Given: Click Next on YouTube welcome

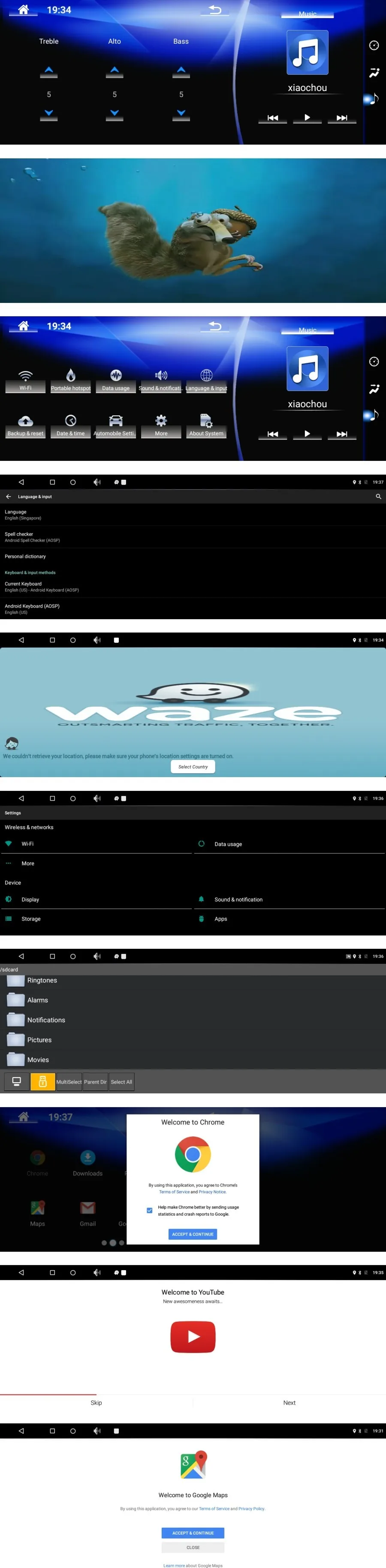Looking at the screenshot, I should click(x=289, y=1402).
